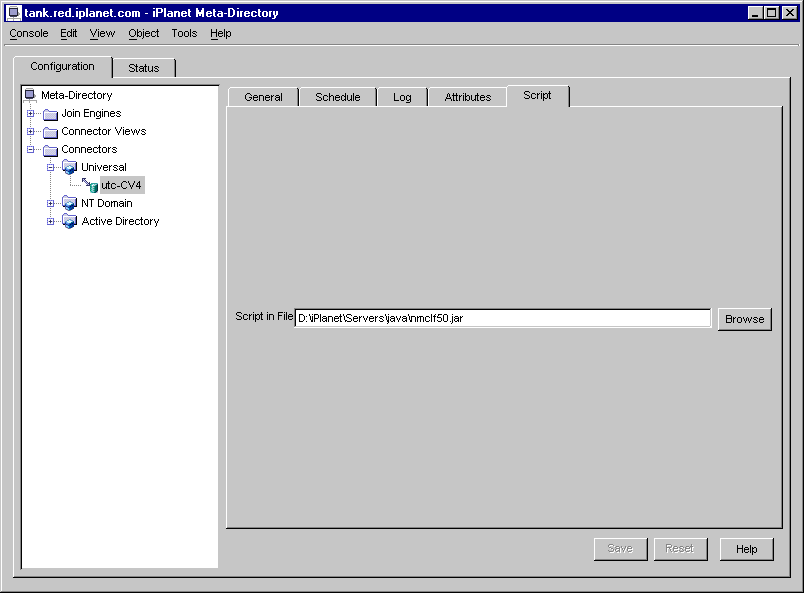
Task: Open the Schedule tab
Action: click(338, 97)
